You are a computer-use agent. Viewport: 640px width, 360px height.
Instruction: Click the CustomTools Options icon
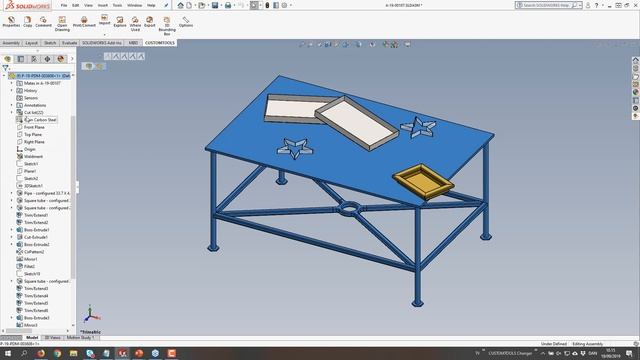click(x=186, y=19)
